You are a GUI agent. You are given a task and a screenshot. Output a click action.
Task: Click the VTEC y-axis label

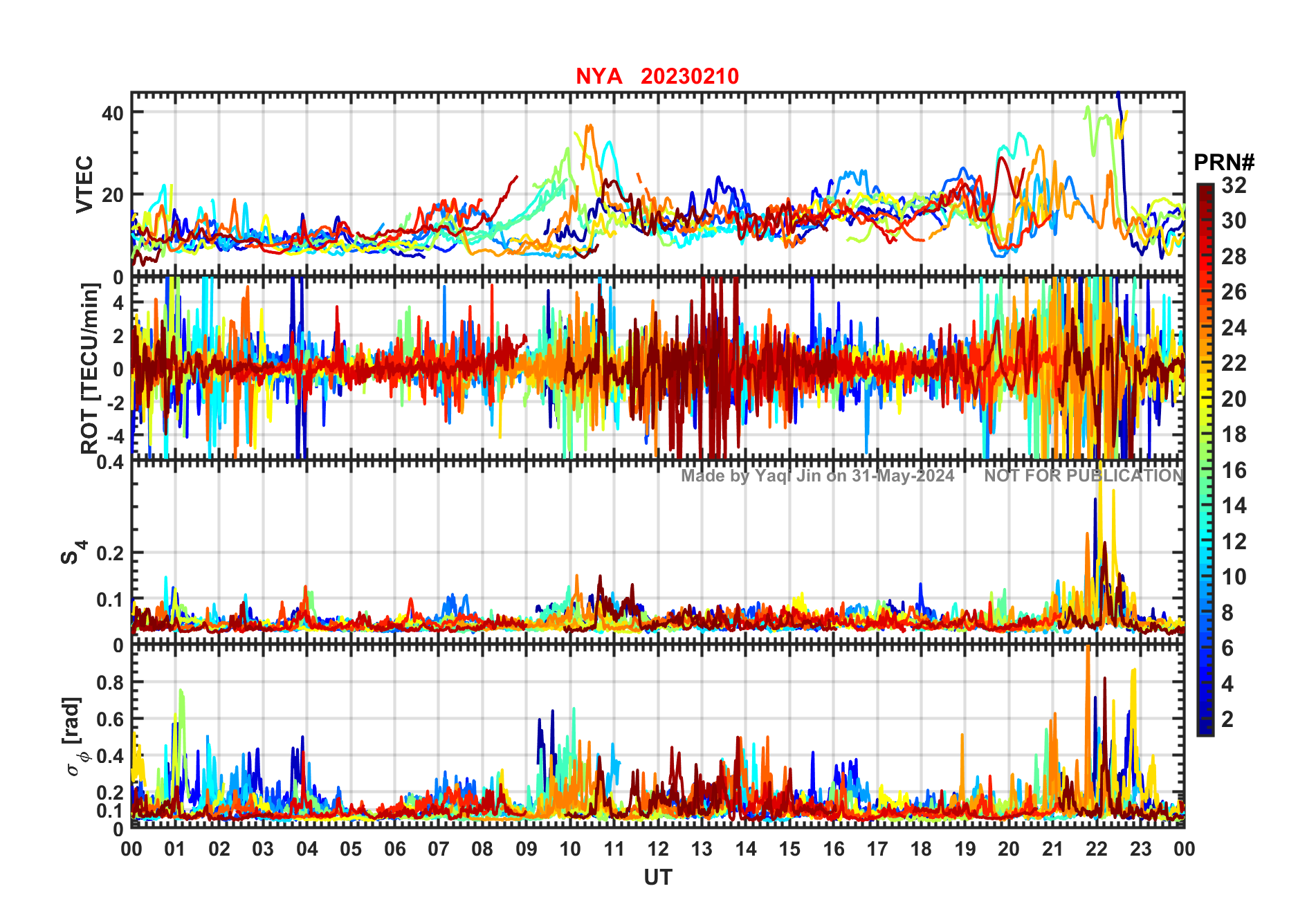tap(84, 184)
